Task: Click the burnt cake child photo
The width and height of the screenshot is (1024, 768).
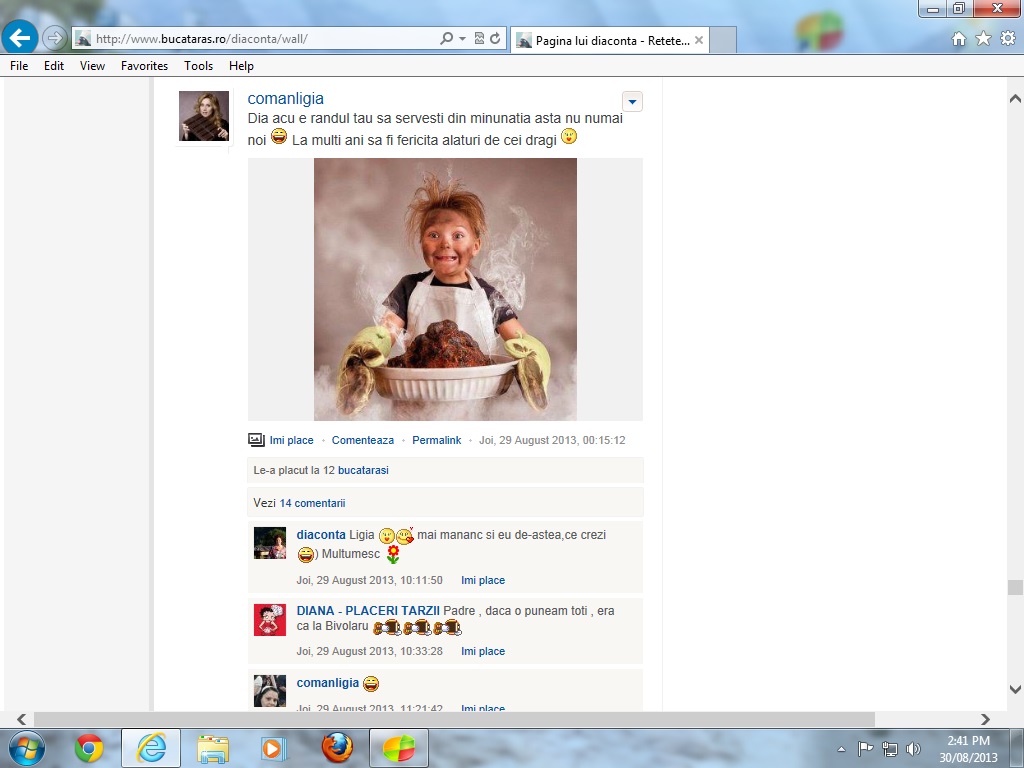Action: [x=445, y=289]
